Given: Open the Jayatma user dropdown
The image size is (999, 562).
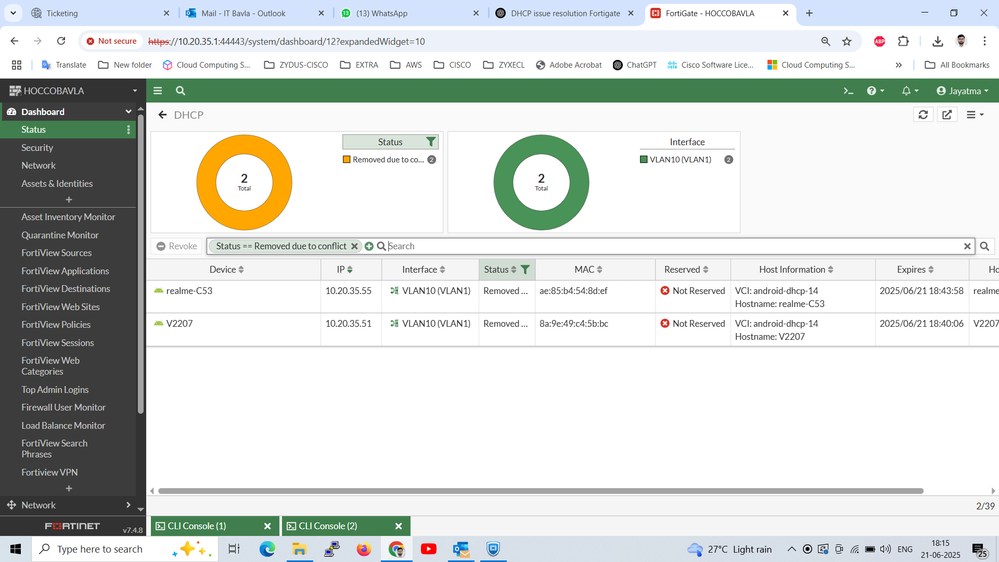Looking at the screenshot, I should (962, 91).
